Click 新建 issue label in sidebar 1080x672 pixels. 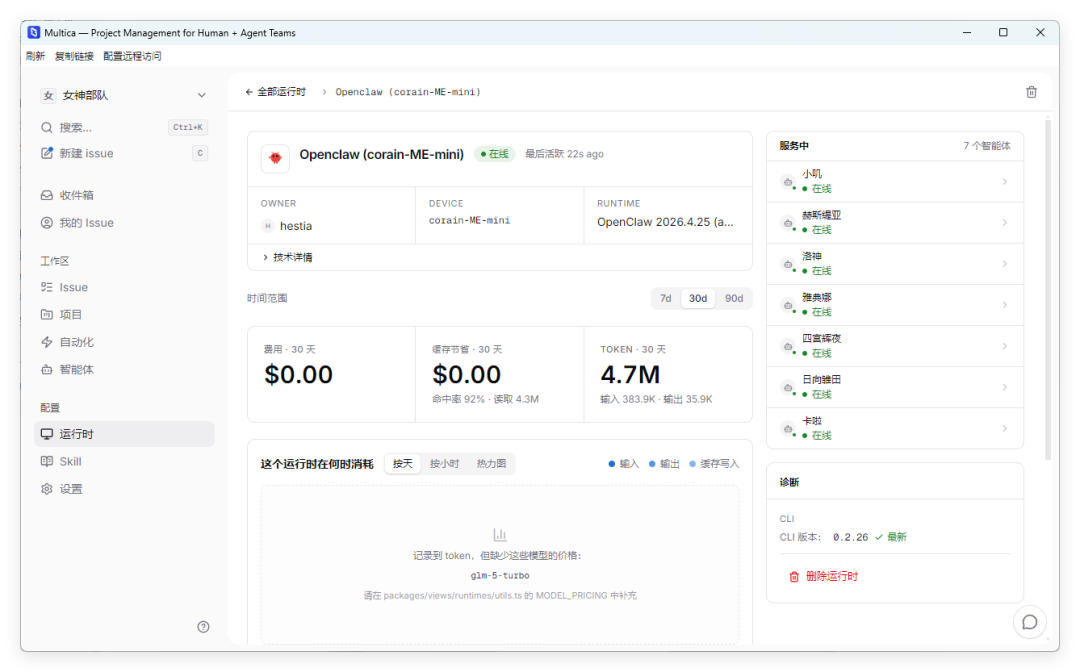(86, 153)
